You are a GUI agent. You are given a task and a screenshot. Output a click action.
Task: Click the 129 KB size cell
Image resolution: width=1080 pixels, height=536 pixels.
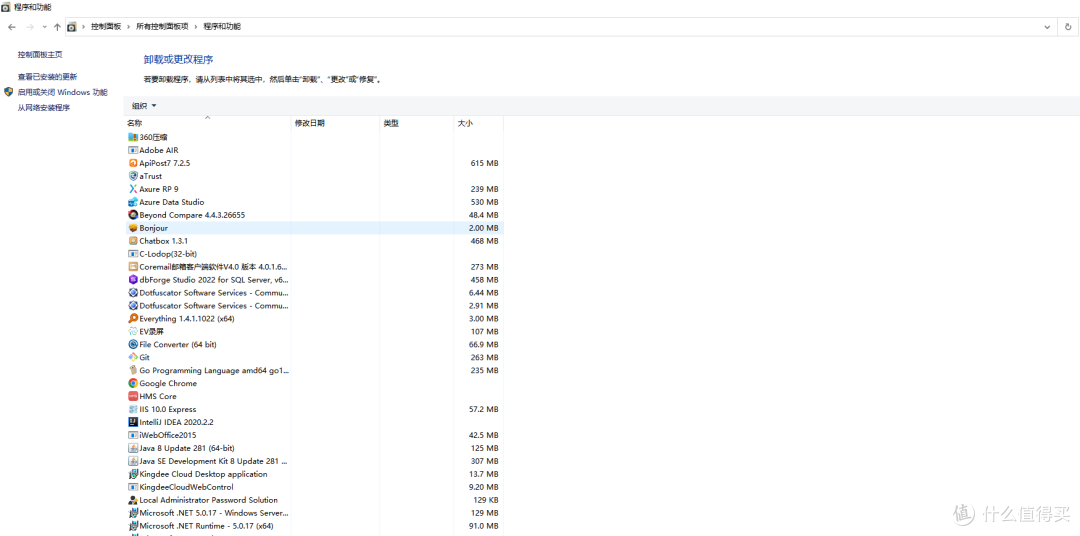point(486,500)
